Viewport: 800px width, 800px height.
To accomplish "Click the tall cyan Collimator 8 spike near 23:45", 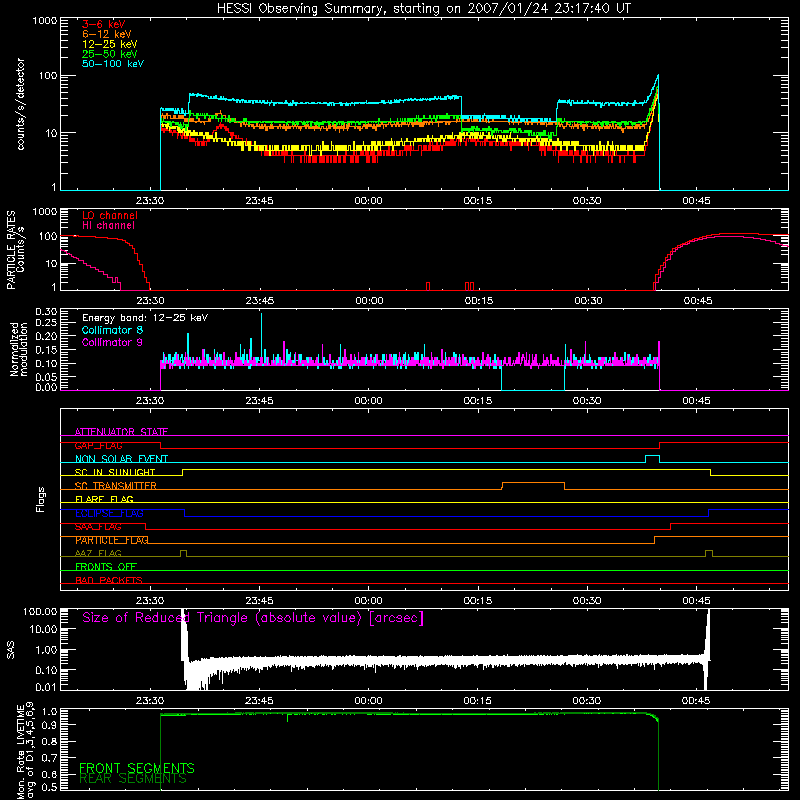I will (262, 337).
